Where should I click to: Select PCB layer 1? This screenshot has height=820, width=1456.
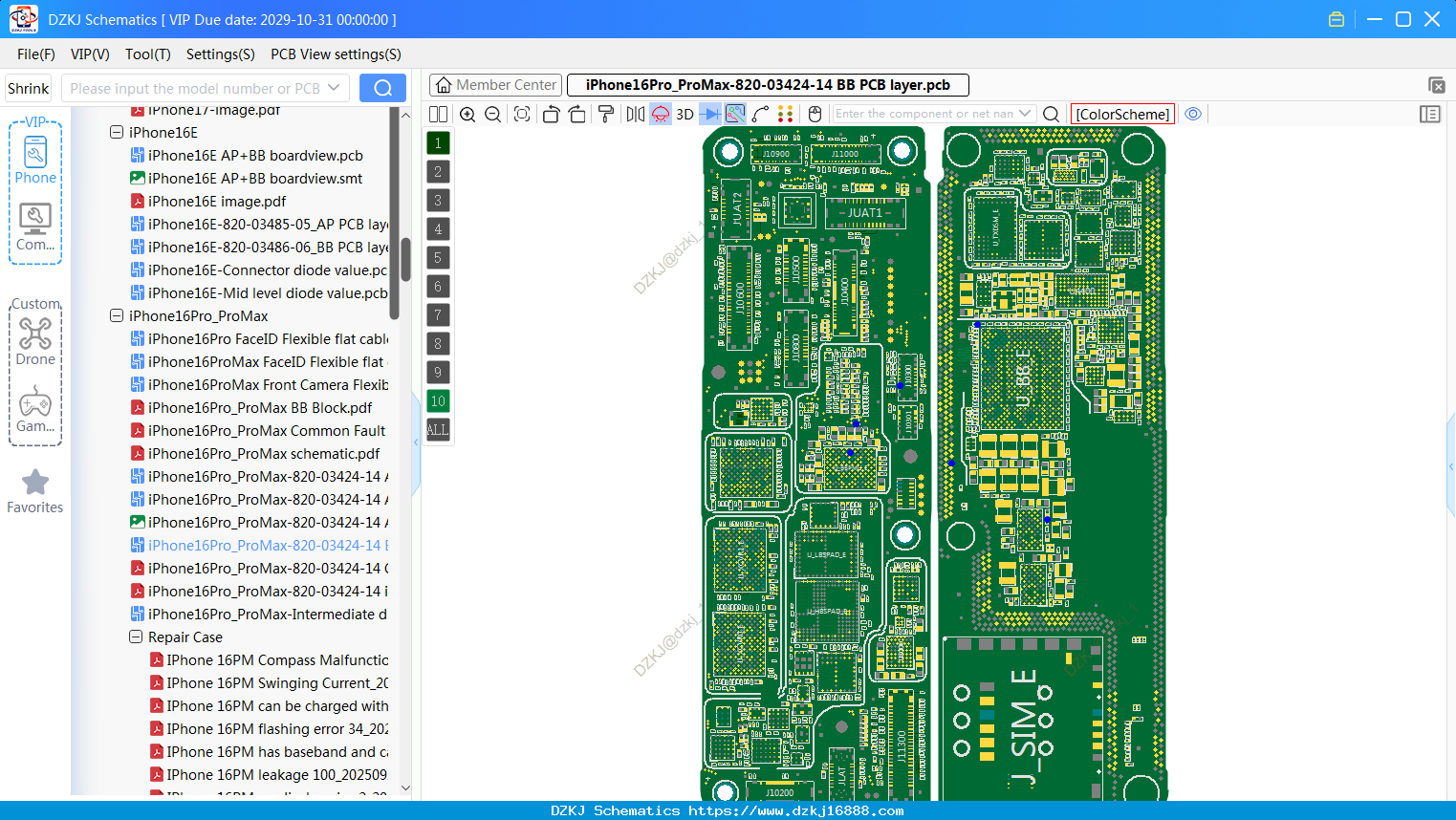click(438, 142)
